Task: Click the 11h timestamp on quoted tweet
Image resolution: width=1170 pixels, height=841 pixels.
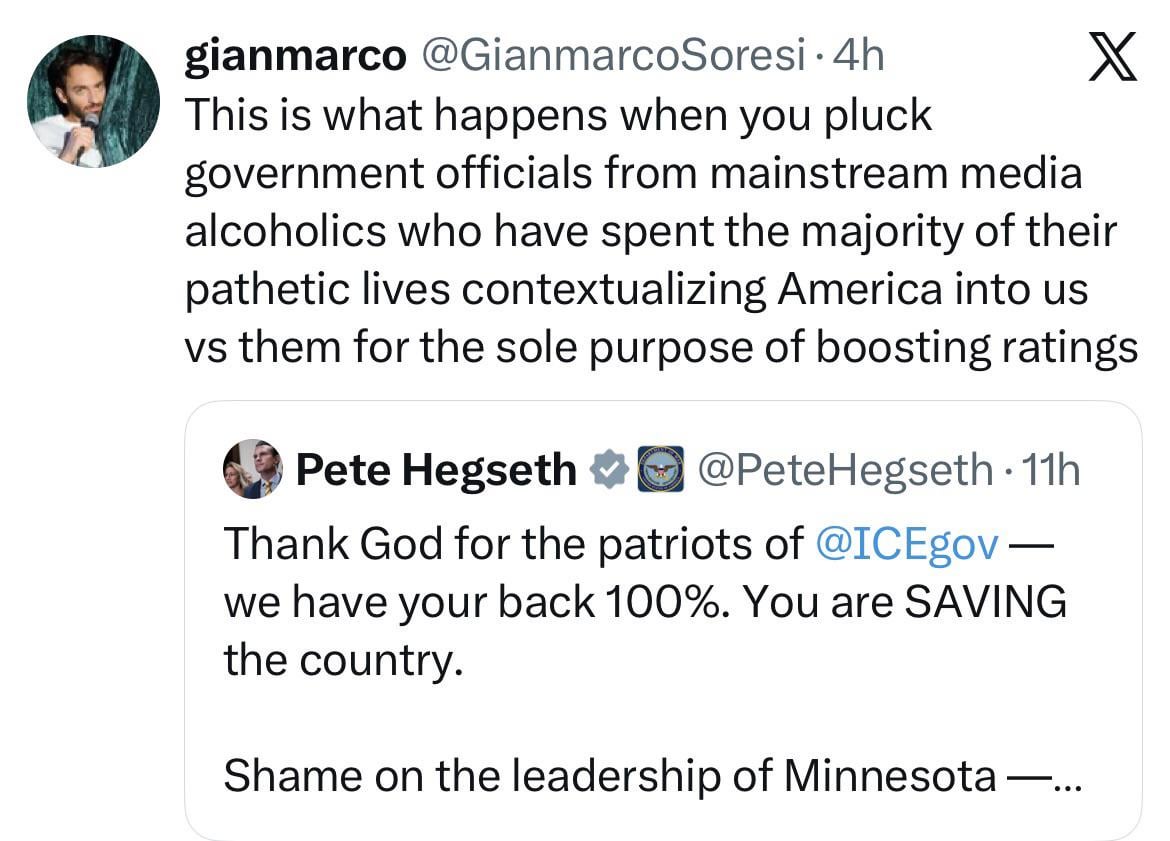Action: (1049, 470)
